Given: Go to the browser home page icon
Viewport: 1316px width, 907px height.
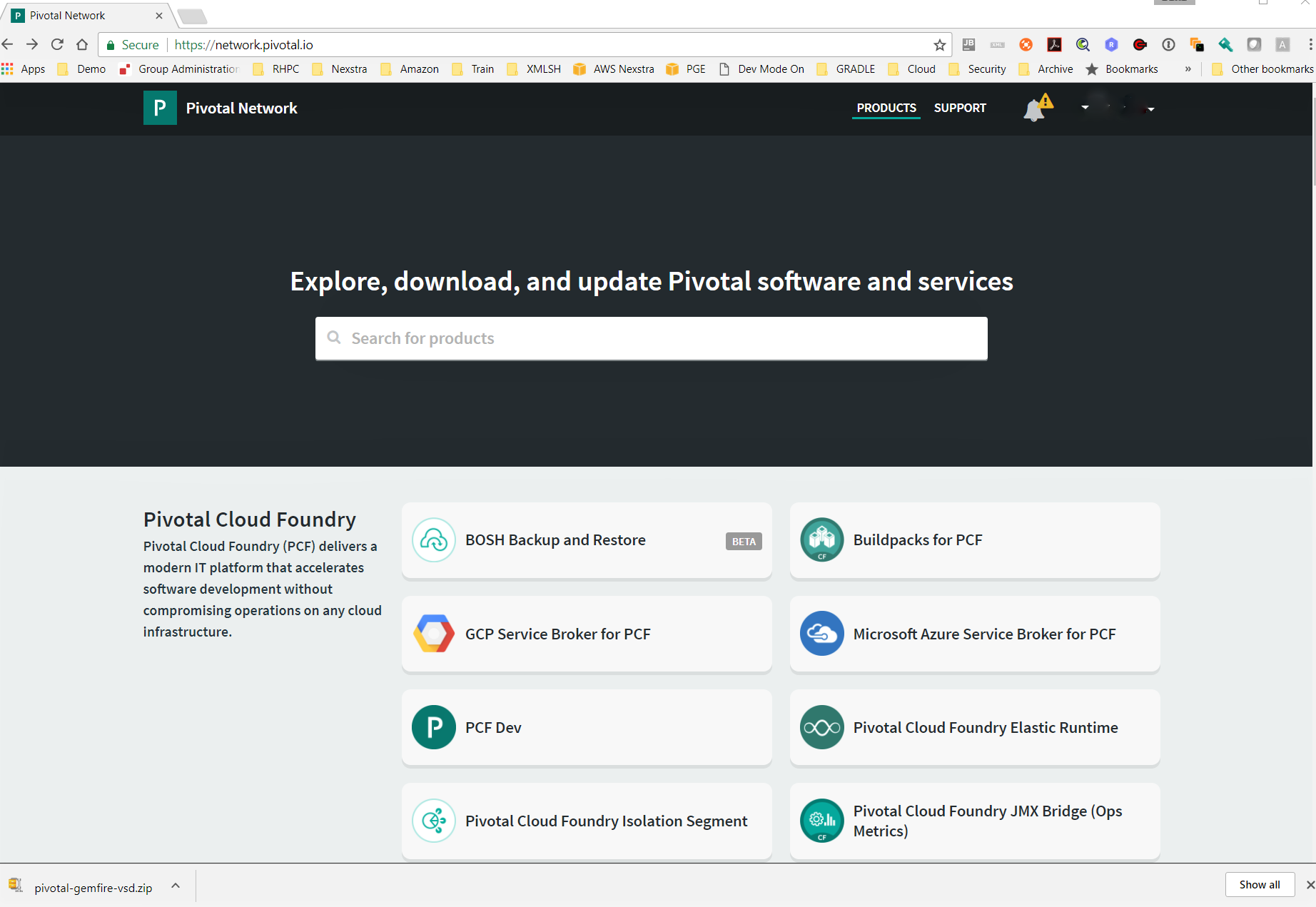Looking at the screenshot, I should tap(82, 44).
